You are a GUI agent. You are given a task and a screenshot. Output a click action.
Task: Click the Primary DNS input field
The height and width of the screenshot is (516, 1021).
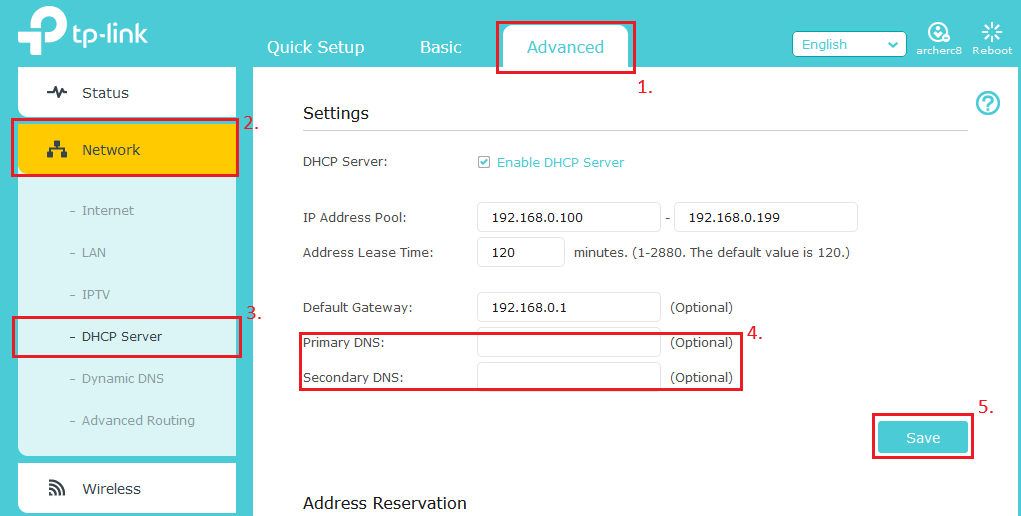coord(568,343)
